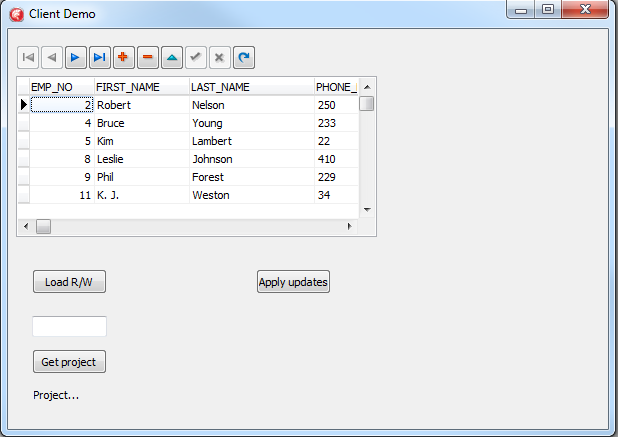This screenshot has width=618, height=437.
Task: Click grid vertical scrollbar up arrow
Action: (367, 87)
